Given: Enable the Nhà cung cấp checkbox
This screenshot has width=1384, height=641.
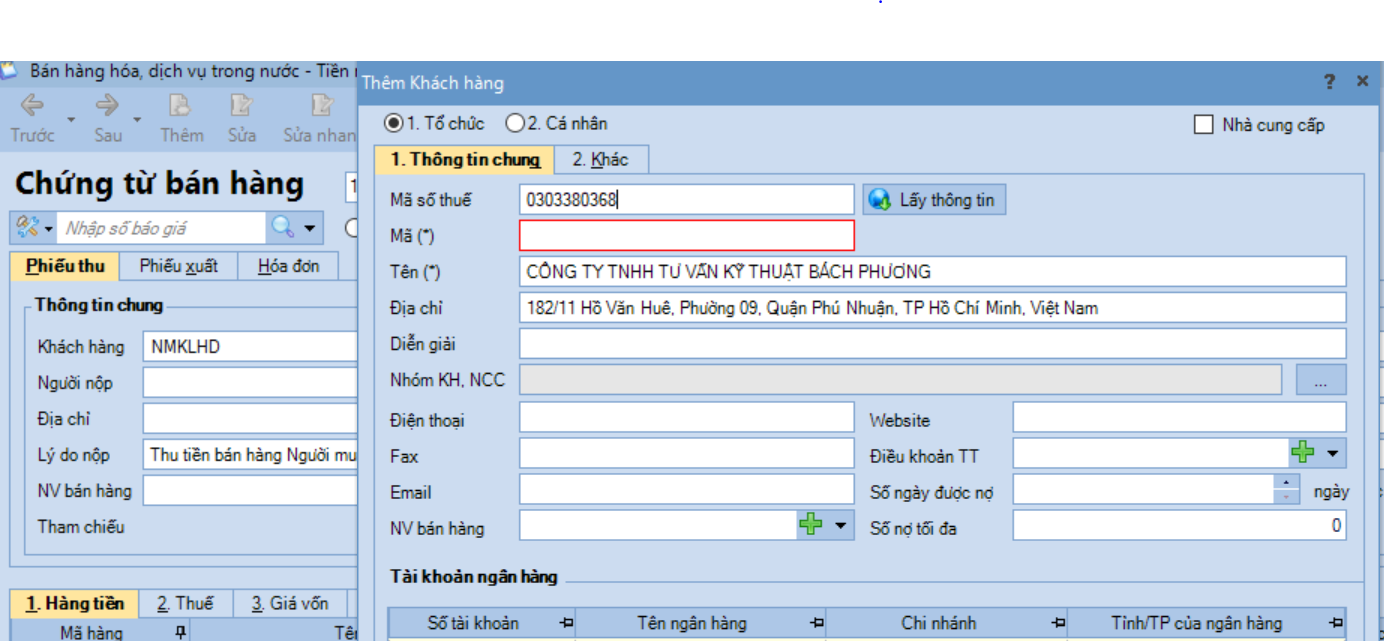Looking at the screenshot, I should [1204, 125].
